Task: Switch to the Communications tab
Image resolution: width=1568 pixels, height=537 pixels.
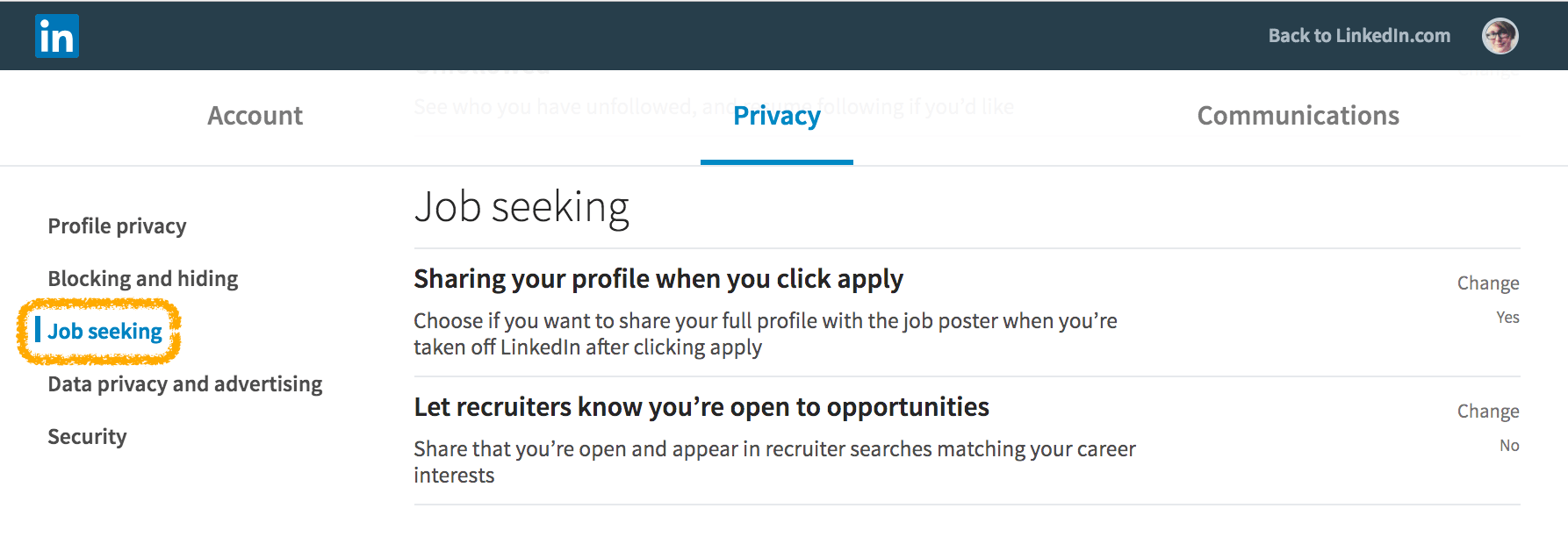Action: pos(1298,116)
